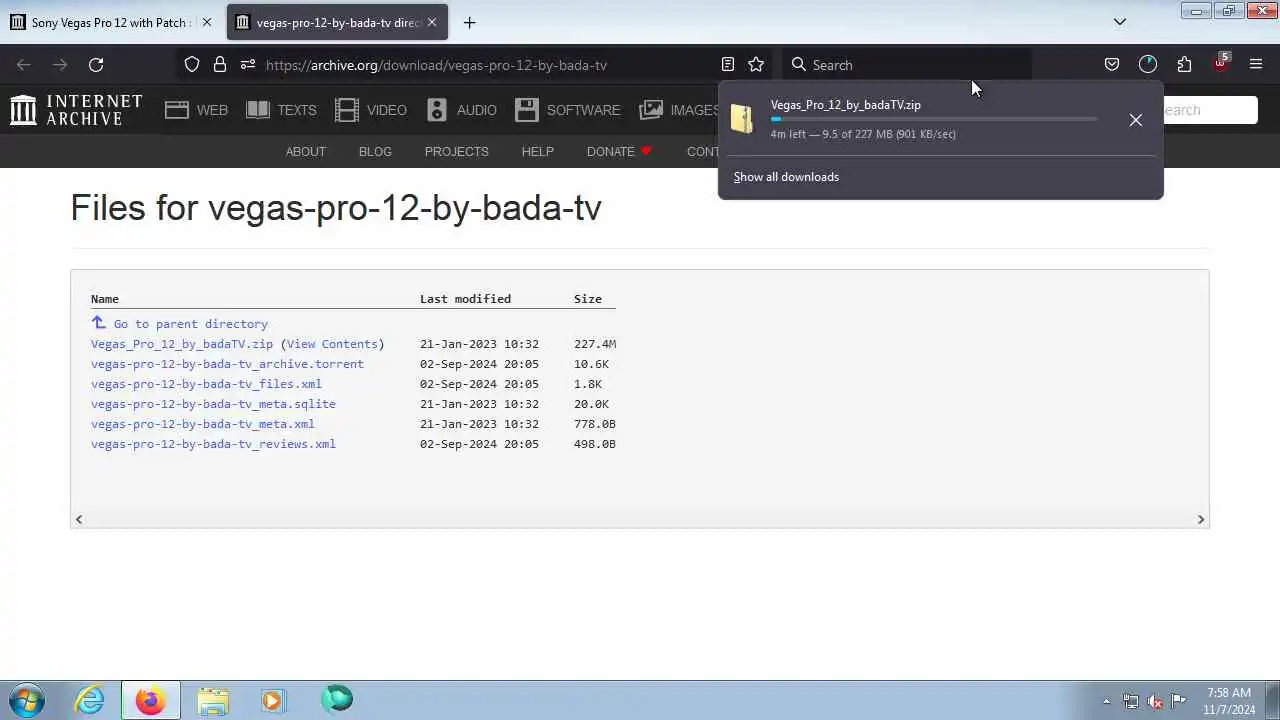Viewport: 1280px width, 720px height.
Task: Toggle Reader View icon in address bar
Action: [x=728, y=64]
